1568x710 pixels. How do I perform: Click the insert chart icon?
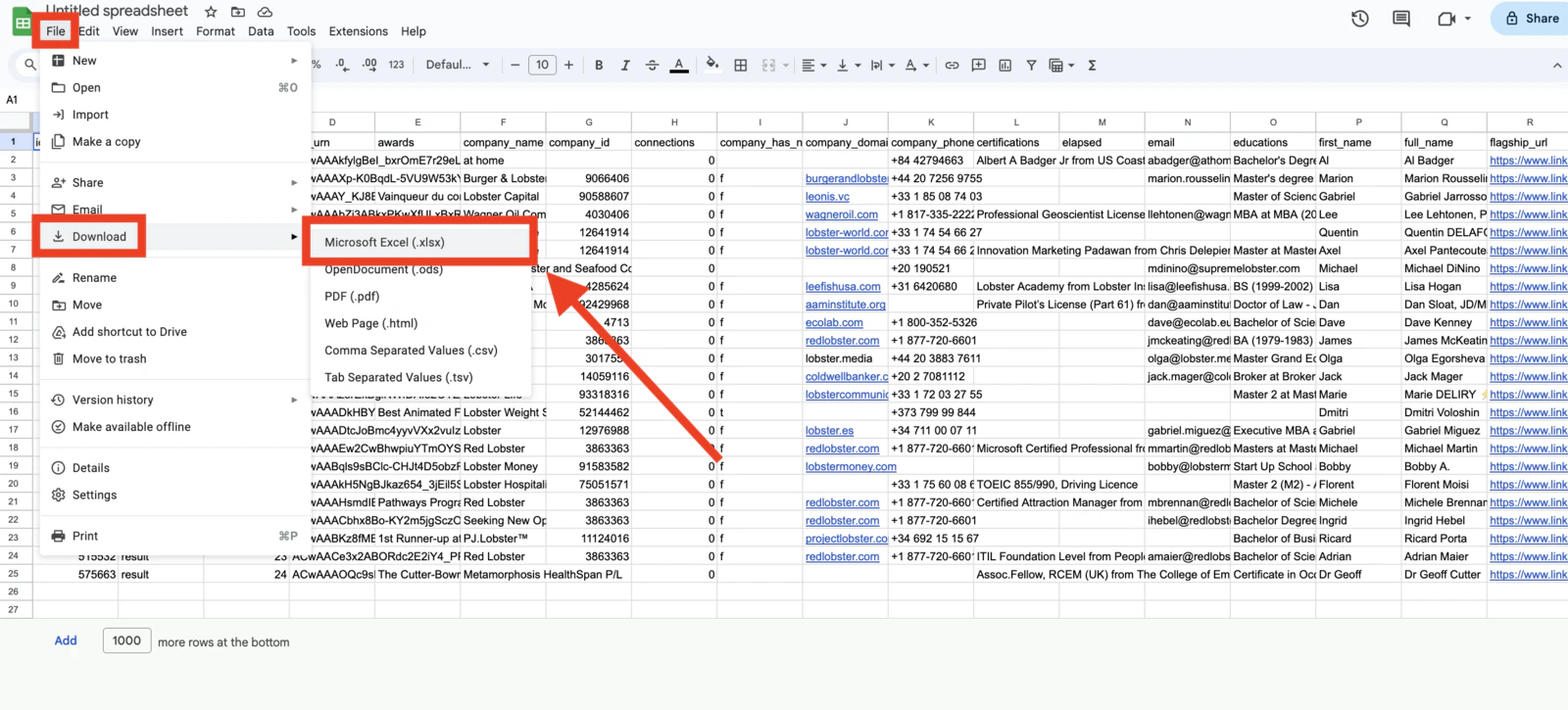[1004, 65]
